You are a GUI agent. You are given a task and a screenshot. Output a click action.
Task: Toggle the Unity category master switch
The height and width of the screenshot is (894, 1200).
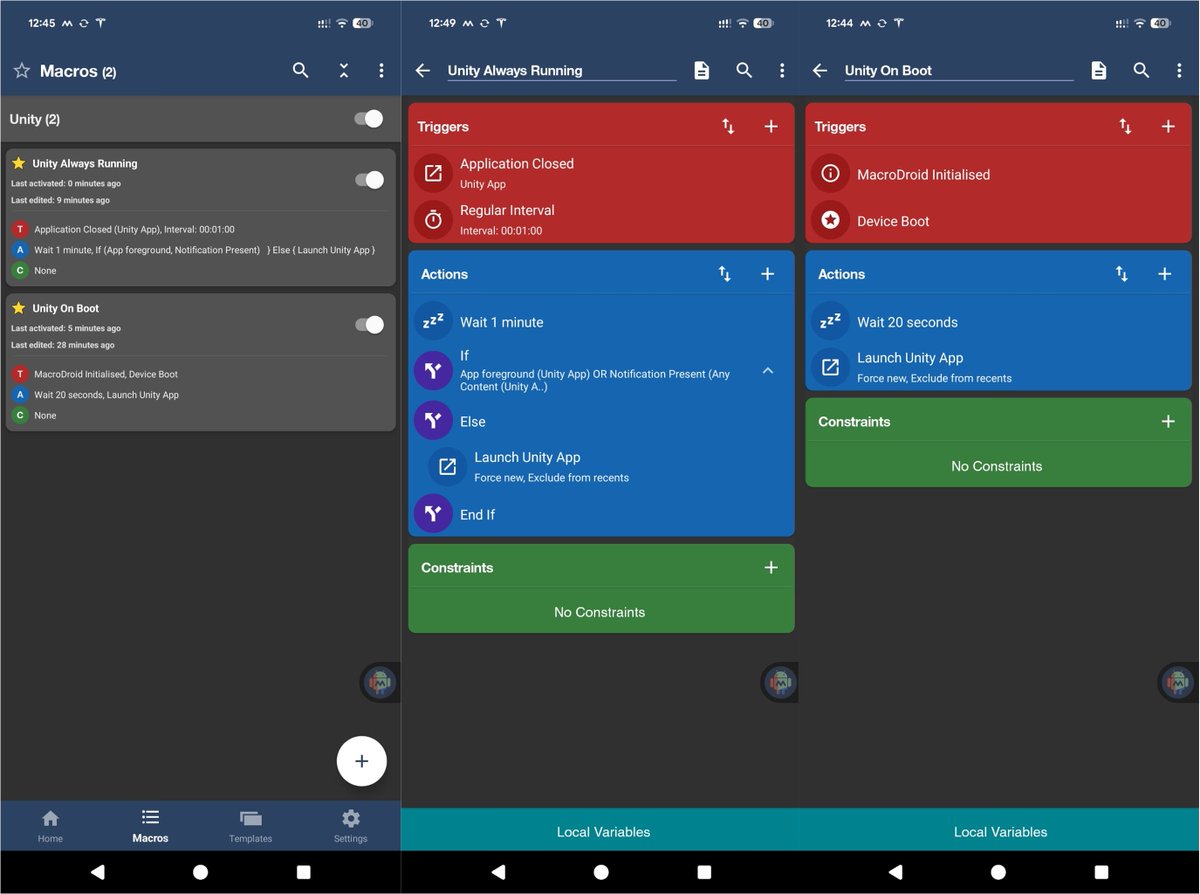point(369,118)
